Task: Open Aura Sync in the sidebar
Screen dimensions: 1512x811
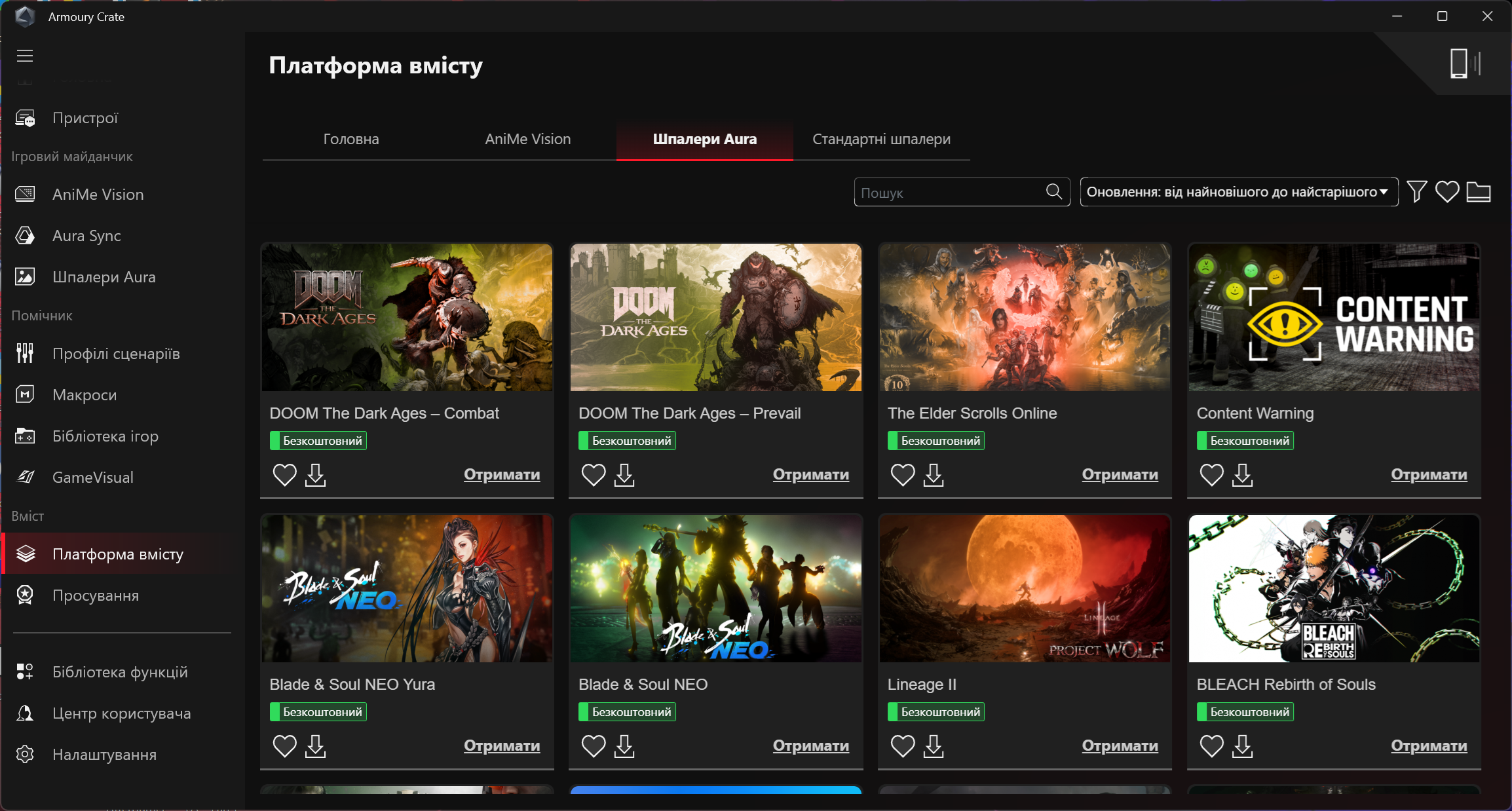Action: (86, 236)
